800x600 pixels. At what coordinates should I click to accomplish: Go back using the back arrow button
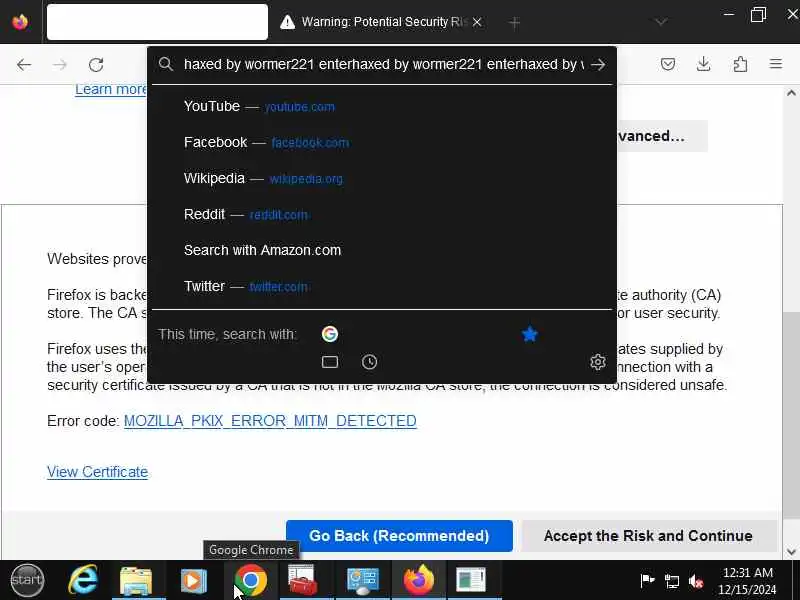[24, 65]
